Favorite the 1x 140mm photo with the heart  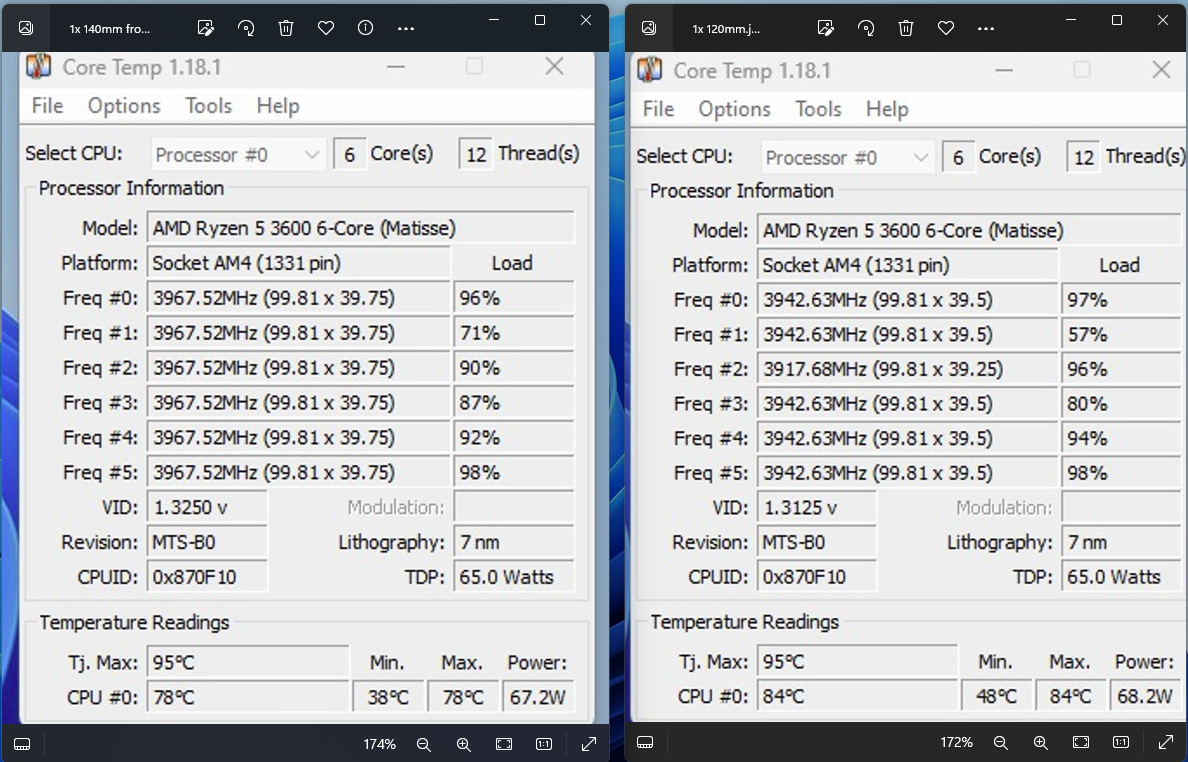coord(326,28)
